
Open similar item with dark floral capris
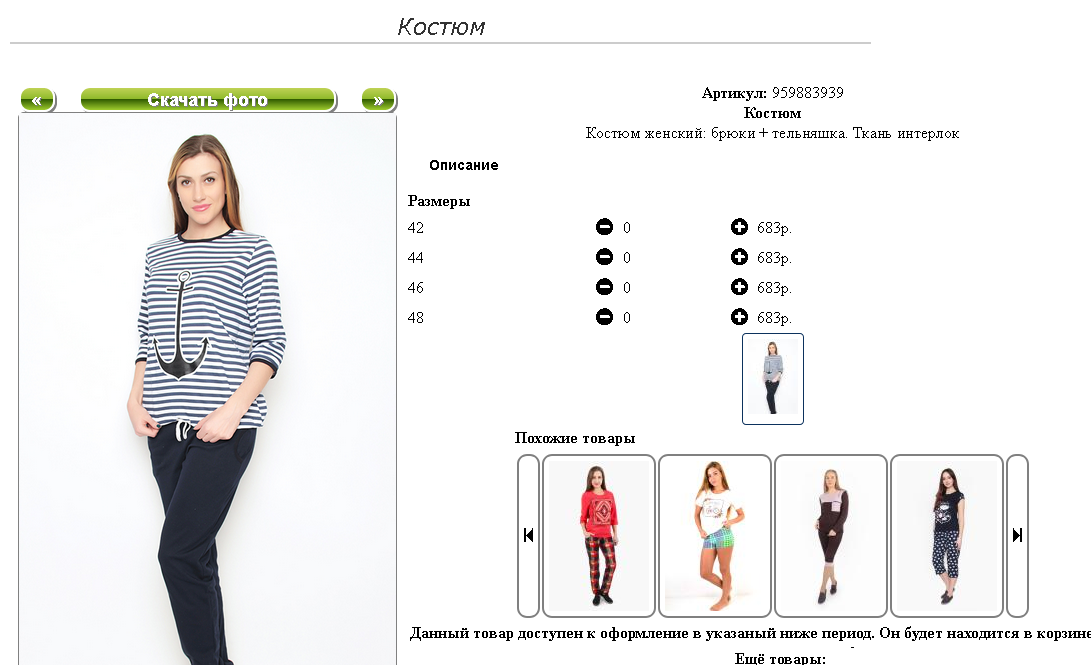coord(947,536)
